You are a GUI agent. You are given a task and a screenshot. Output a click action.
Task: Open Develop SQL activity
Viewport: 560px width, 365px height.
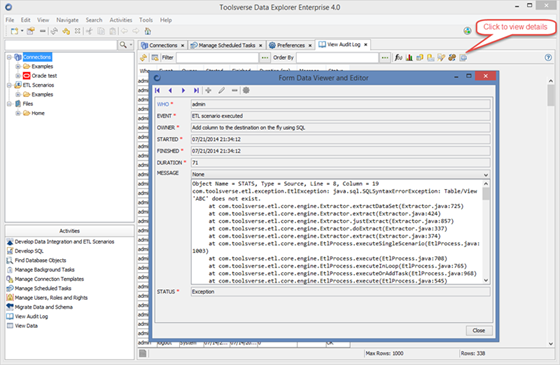29,251
